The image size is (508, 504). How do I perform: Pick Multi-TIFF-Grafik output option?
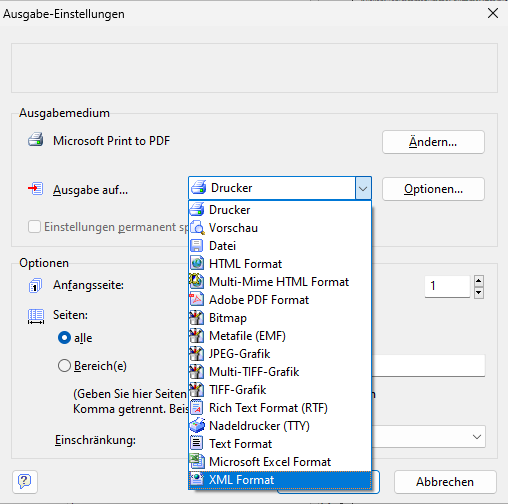[x=280, y=372]
